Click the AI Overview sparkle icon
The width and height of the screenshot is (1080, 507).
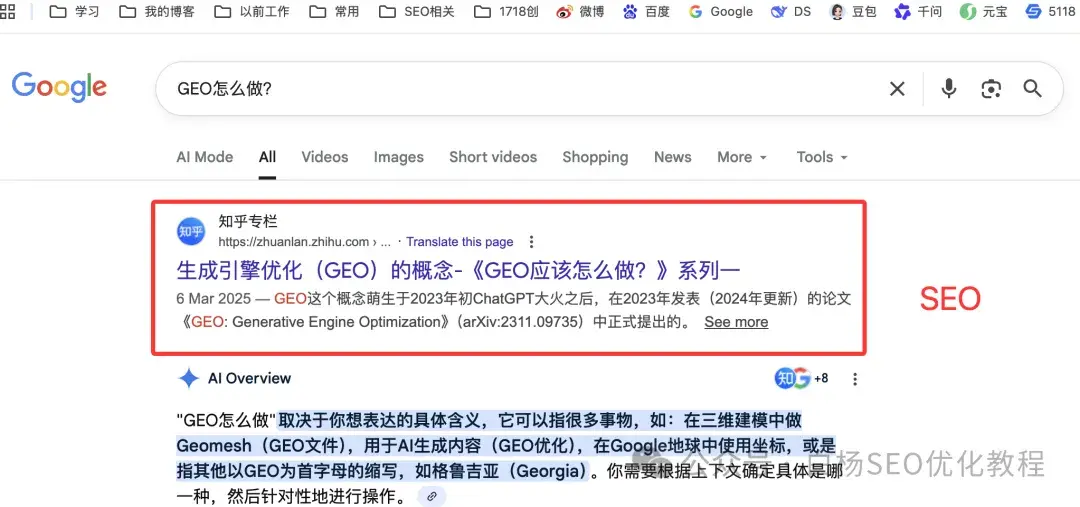[x=189, y=378]
